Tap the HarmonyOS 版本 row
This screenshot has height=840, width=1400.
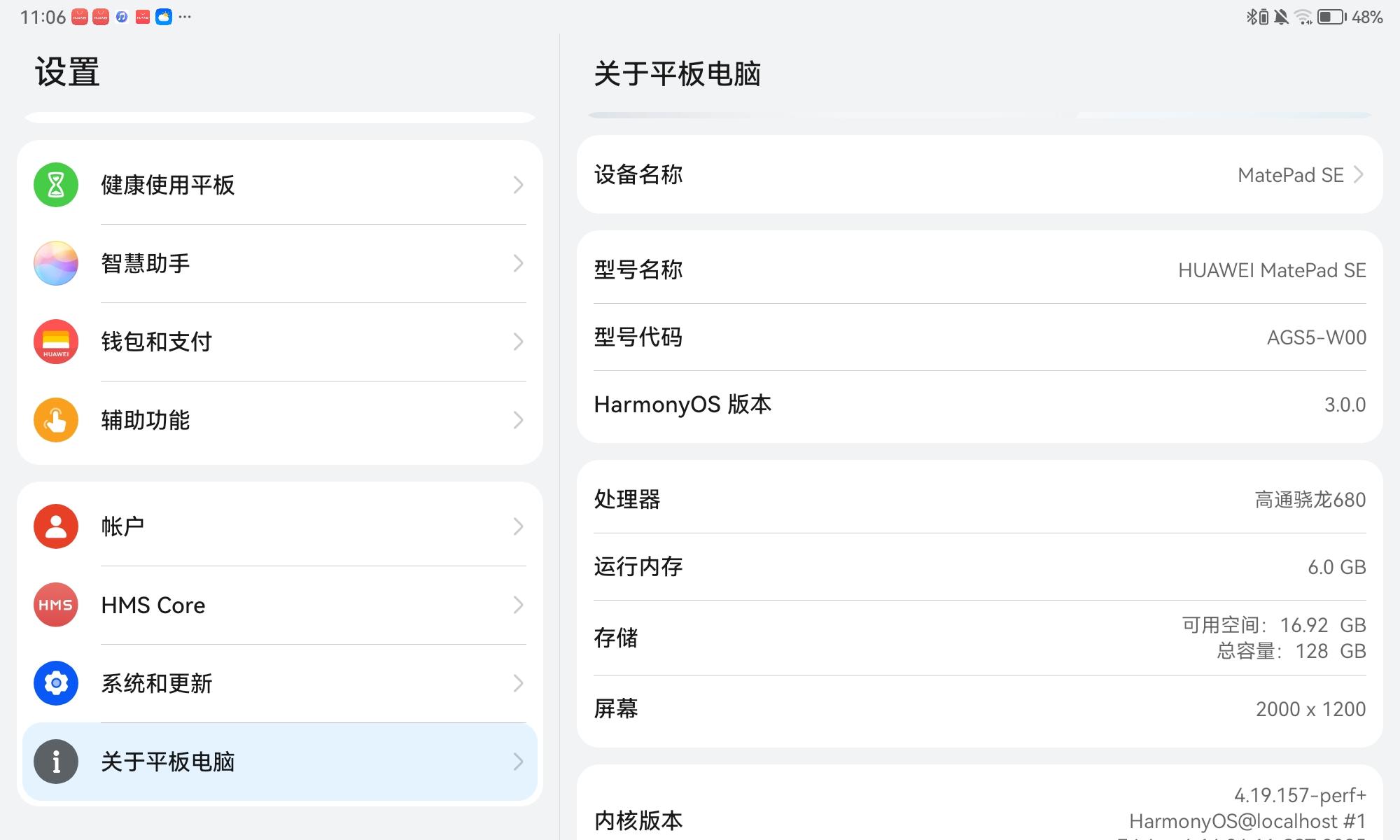[x=979, y=405]
